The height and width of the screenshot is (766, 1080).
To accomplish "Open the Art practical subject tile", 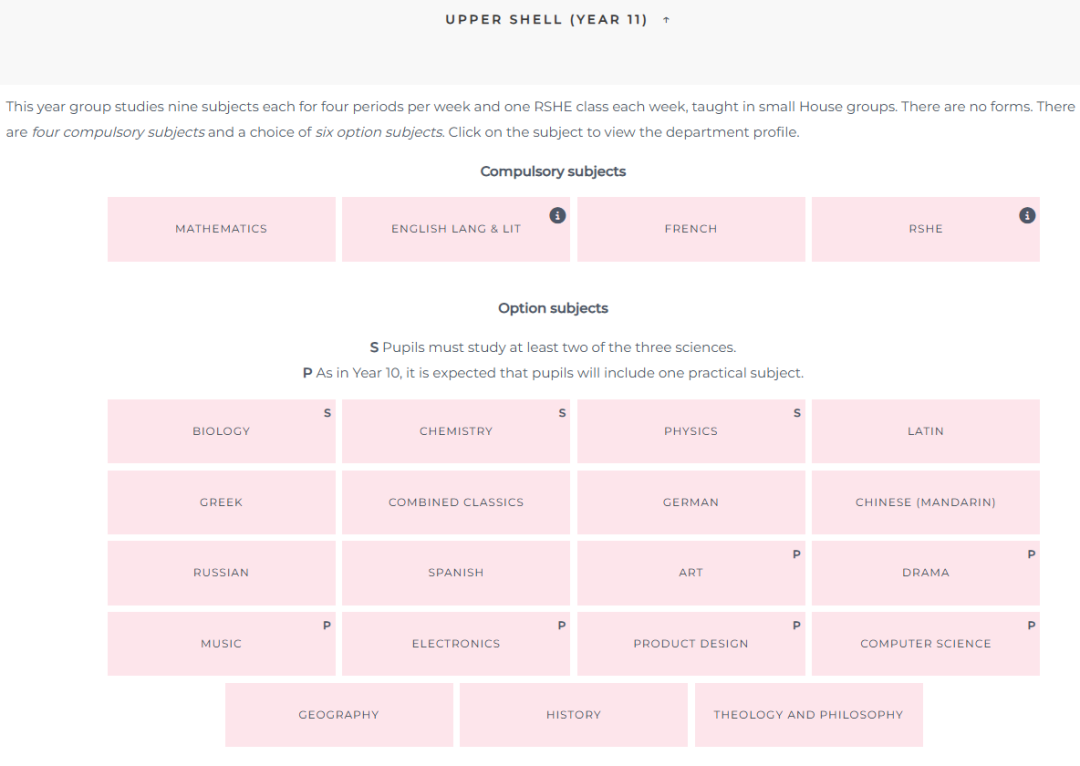I will tap(691, 572).
